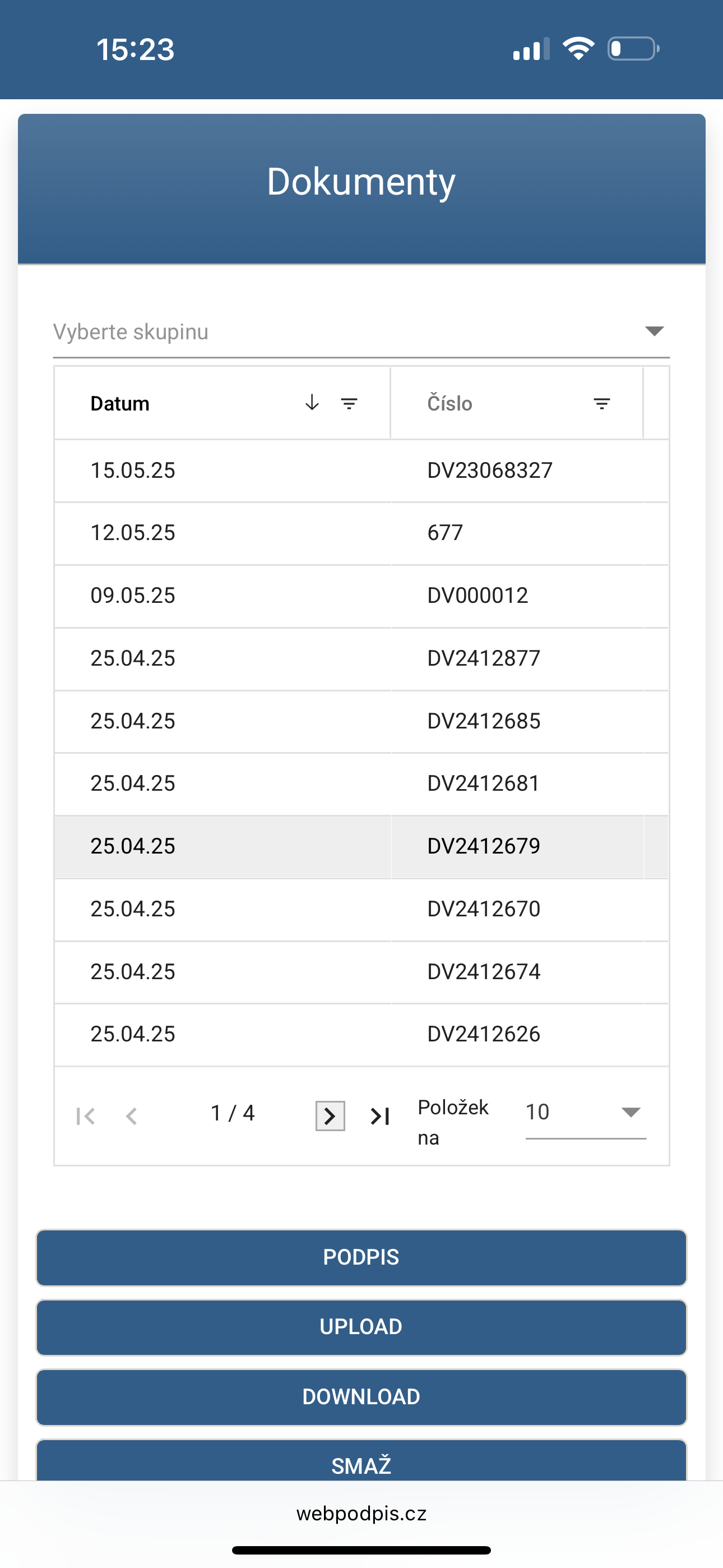Click the Datum sort descending arrow

[x=312, y=403]
